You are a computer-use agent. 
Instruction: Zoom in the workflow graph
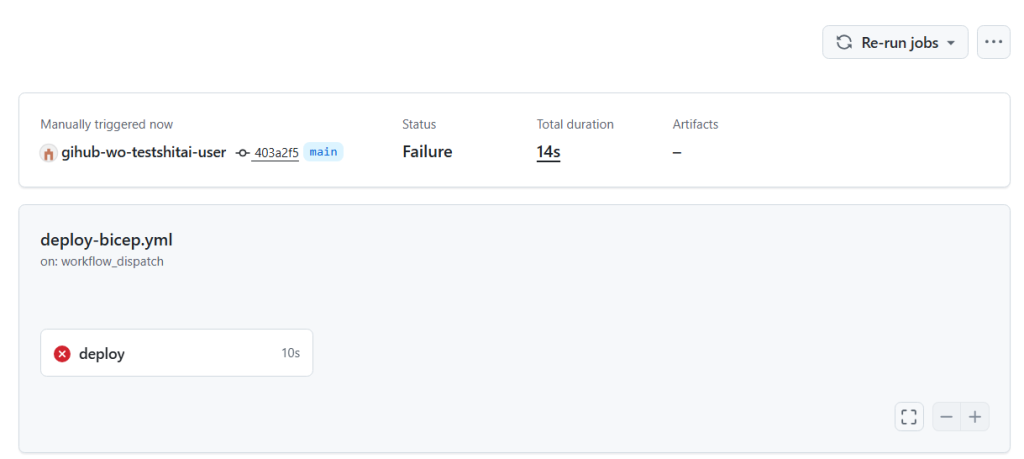(x=975, y=417)
